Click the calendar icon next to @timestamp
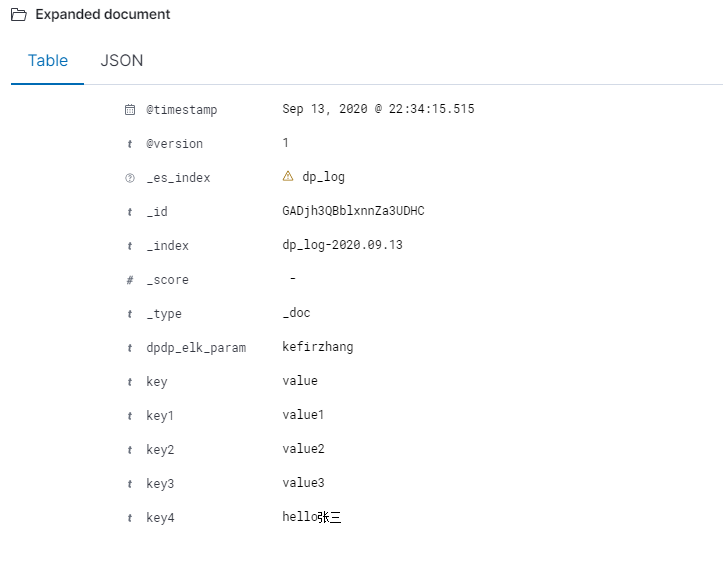The width and height of the screenshot is (723, 573). pos(130,110)
